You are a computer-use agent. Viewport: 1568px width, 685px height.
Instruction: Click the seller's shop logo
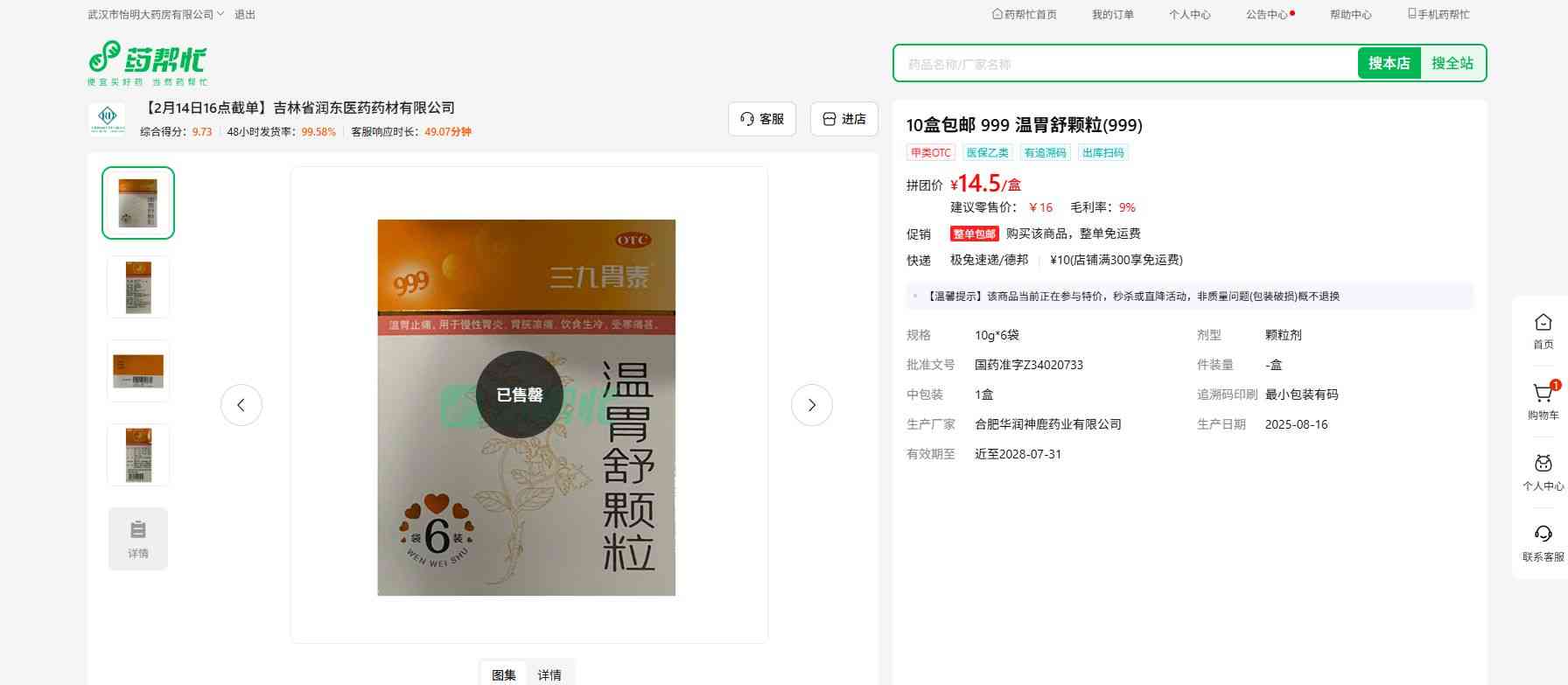(107, 119)
